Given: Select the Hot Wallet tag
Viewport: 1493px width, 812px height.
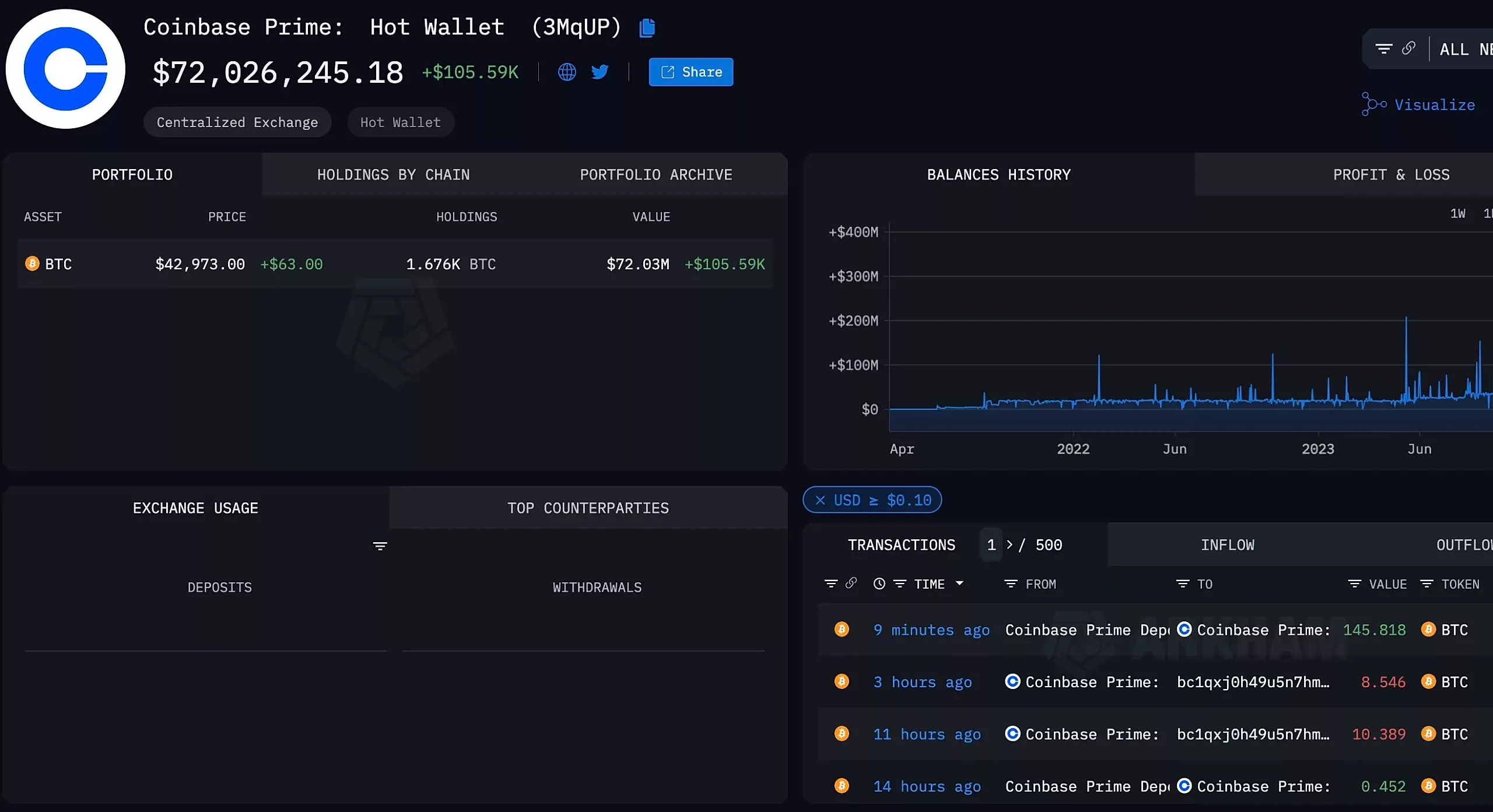Looking at the screenshot, I should tap(401, 122).
